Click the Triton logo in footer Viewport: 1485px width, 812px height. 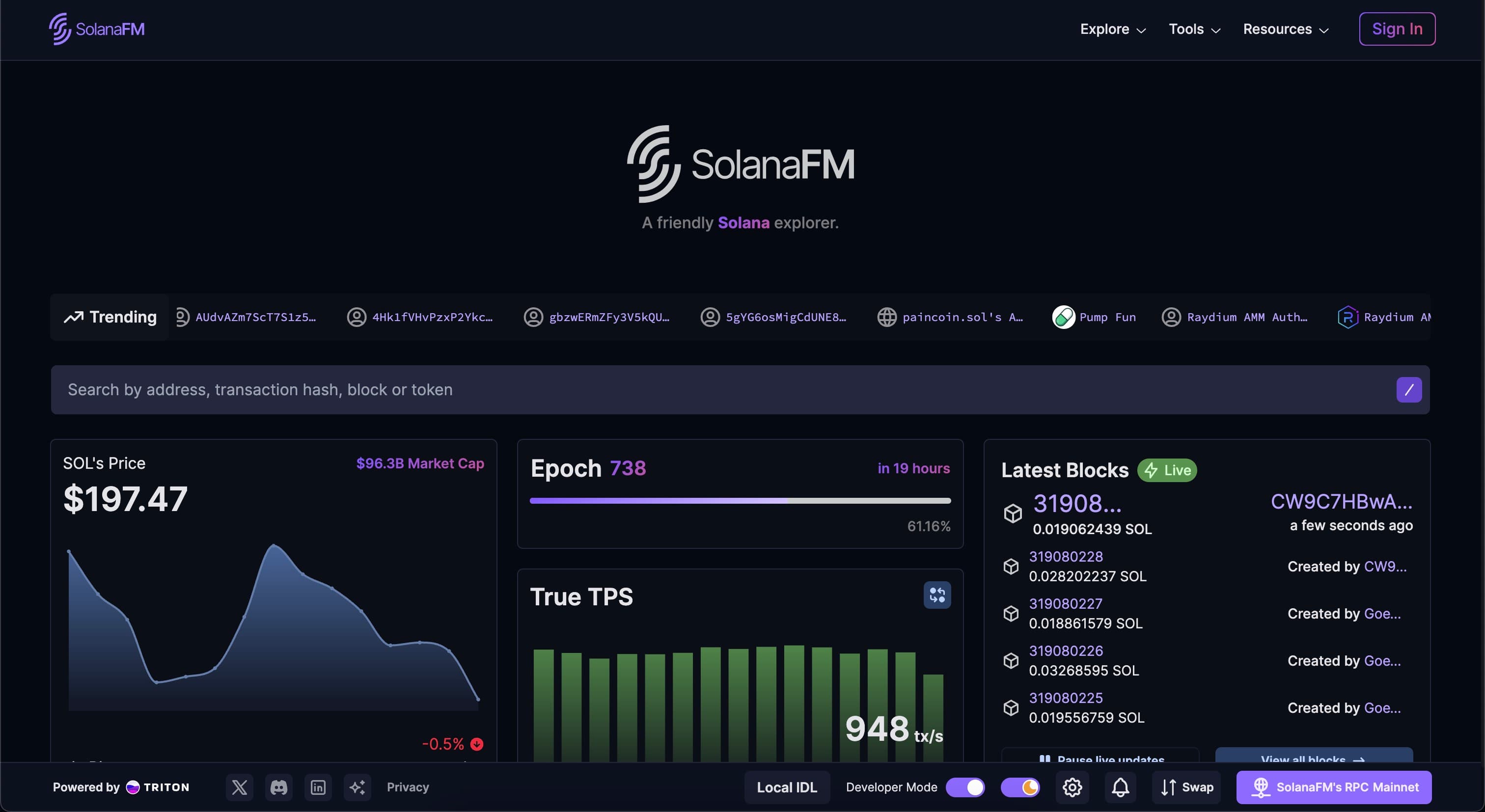pos(157,787)
